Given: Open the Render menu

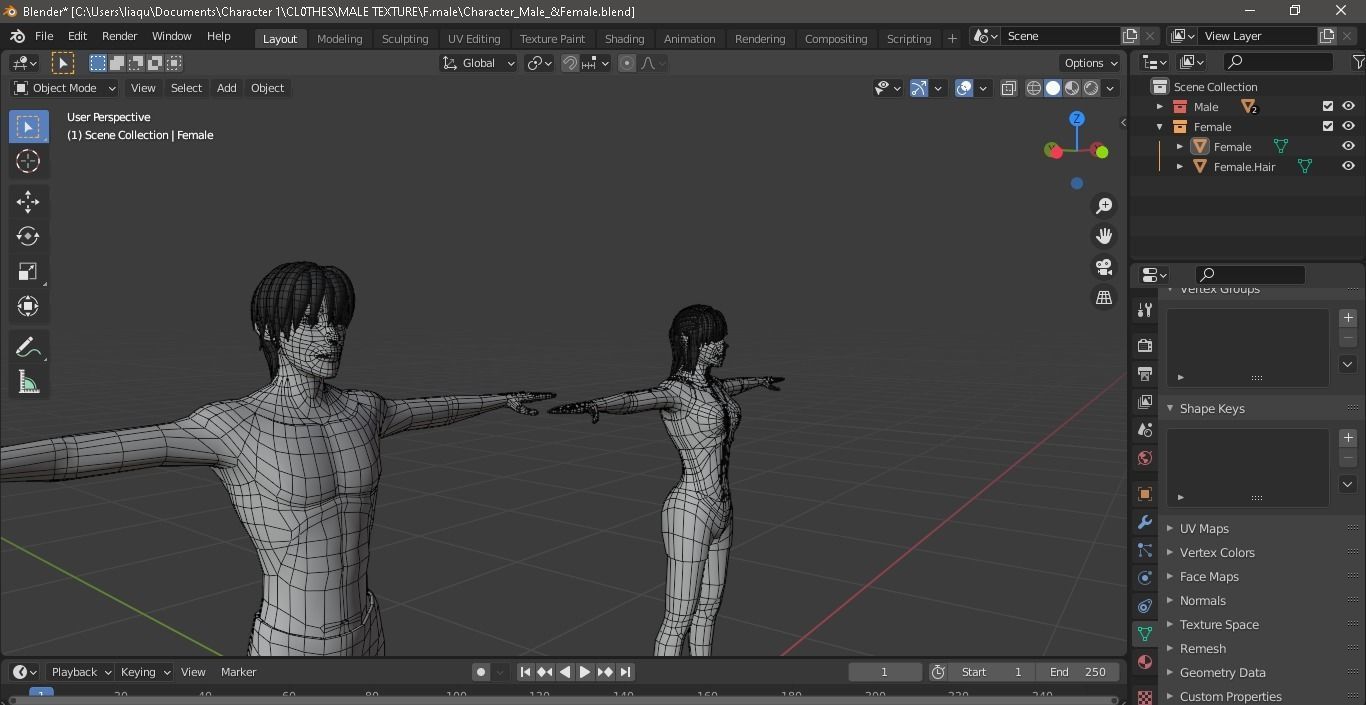Looking at the screenshot, I should click(x=119, y=36).
